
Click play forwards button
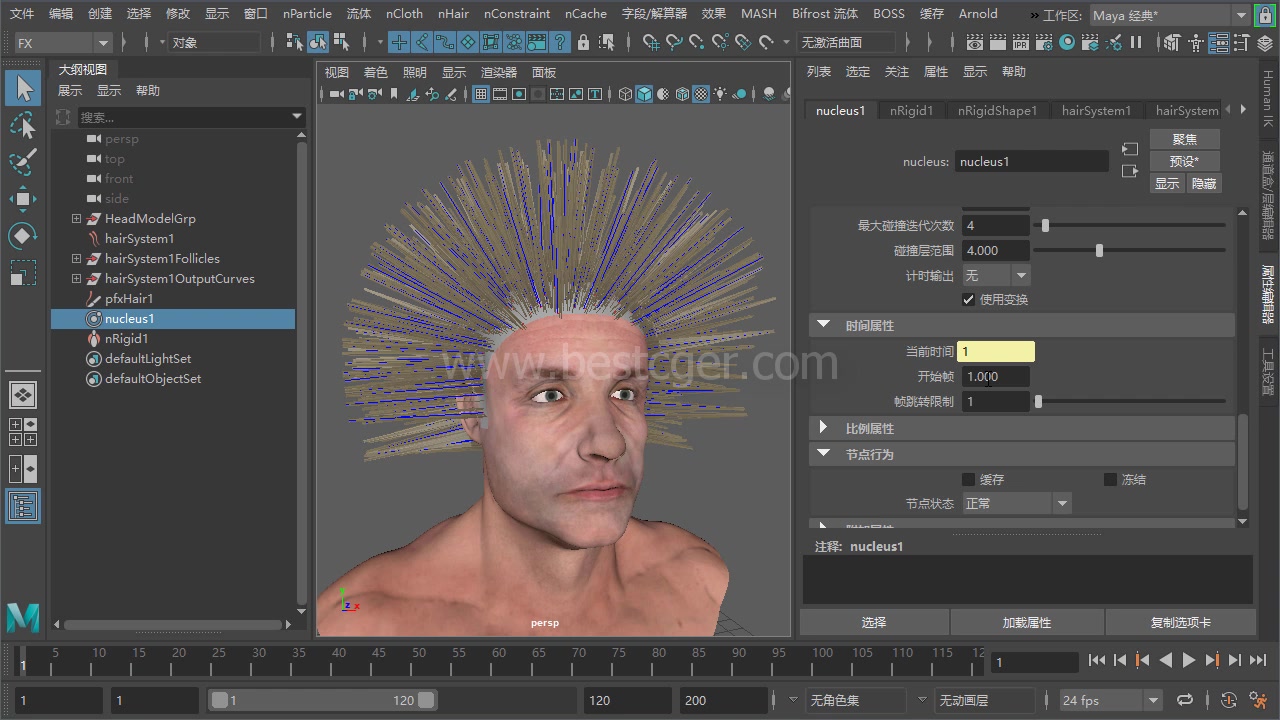pyautogui.click(x=1189, y=660)
